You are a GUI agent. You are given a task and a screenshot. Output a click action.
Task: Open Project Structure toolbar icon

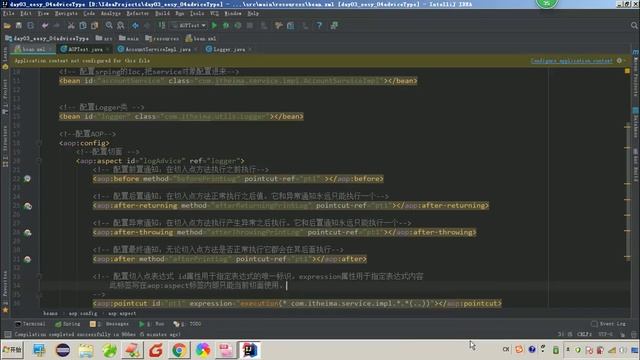coord(291,26)
